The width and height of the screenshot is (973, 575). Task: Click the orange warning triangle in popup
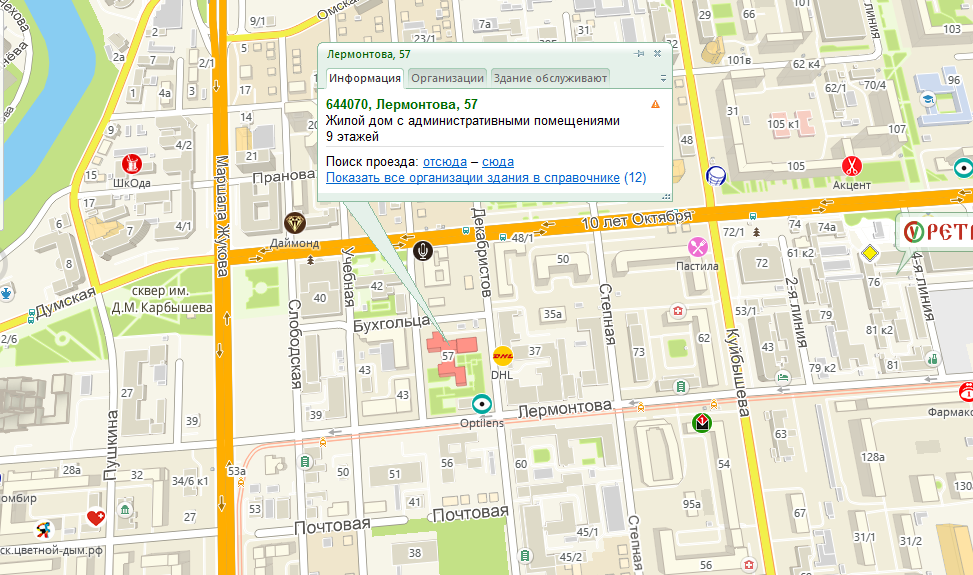tap(655, 104)
